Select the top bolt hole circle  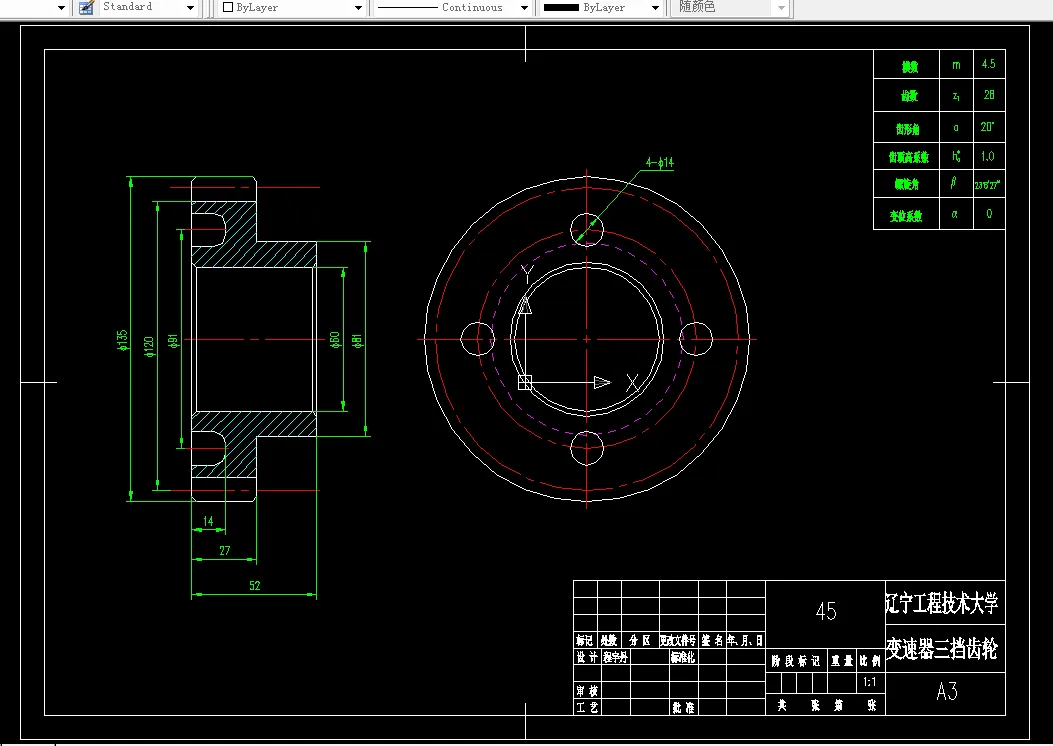(x=587, y=230)
